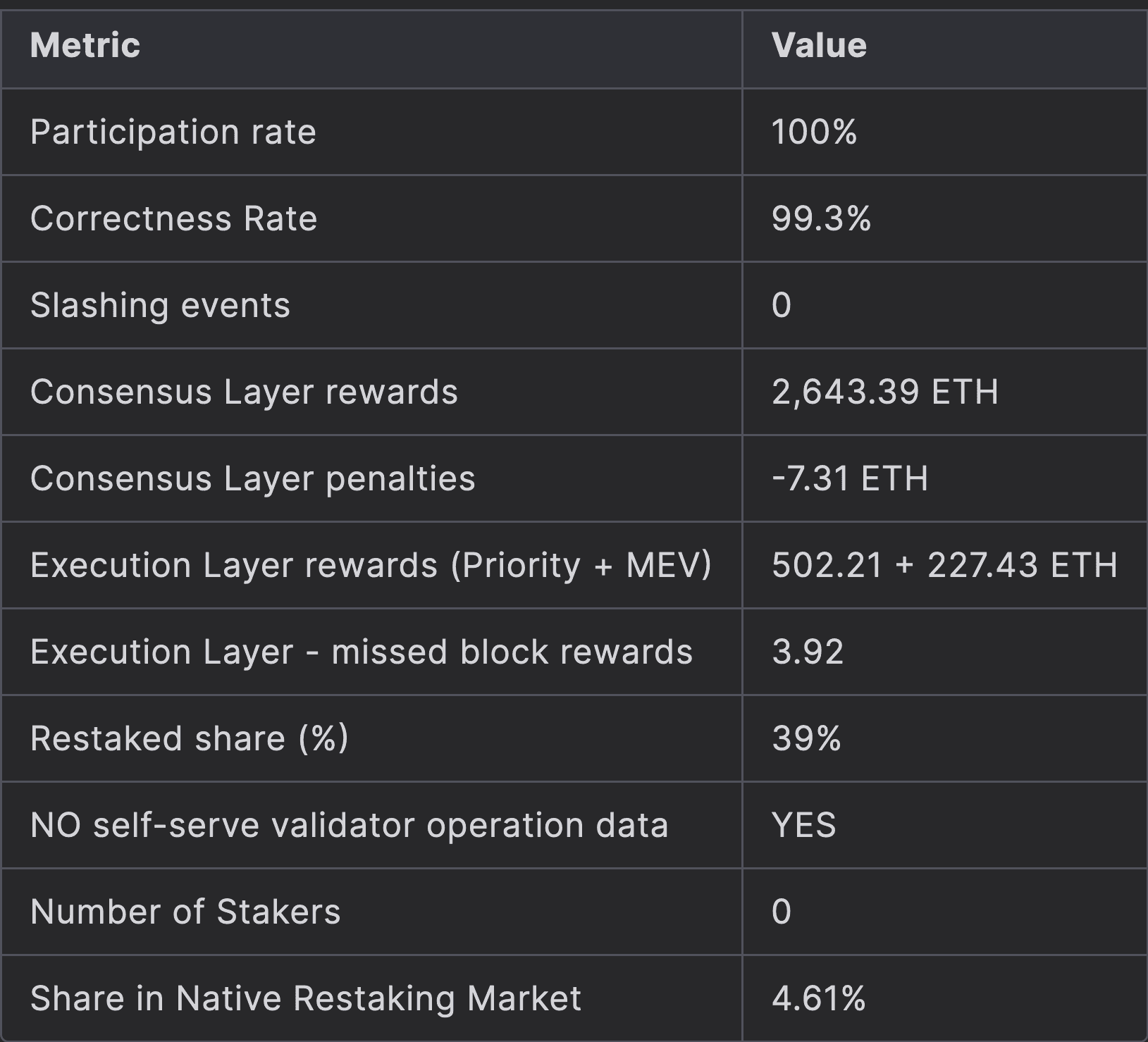Image resolution: width=1148 pixels, height=1042 pixels.
Task: Click the Metric column header
Action: click(x=85, y=46)
